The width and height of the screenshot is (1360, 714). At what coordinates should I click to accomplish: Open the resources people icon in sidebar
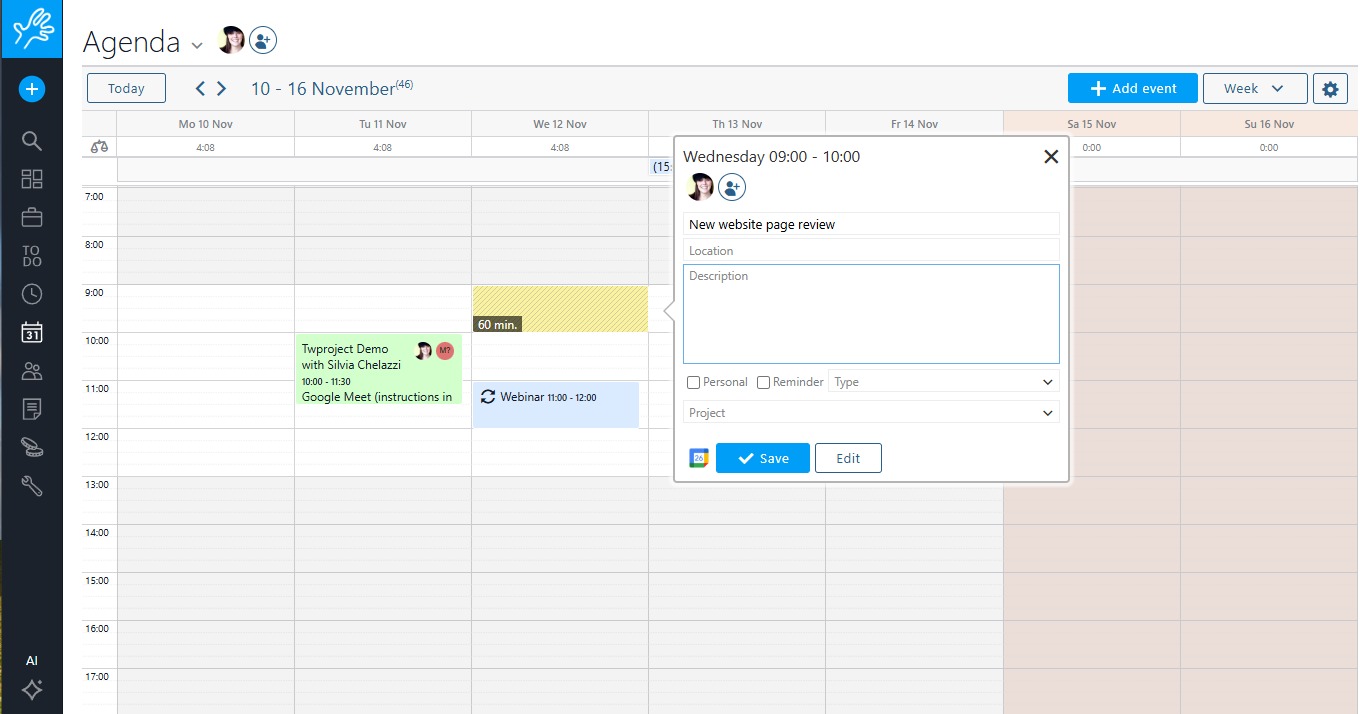coord(32,371)
